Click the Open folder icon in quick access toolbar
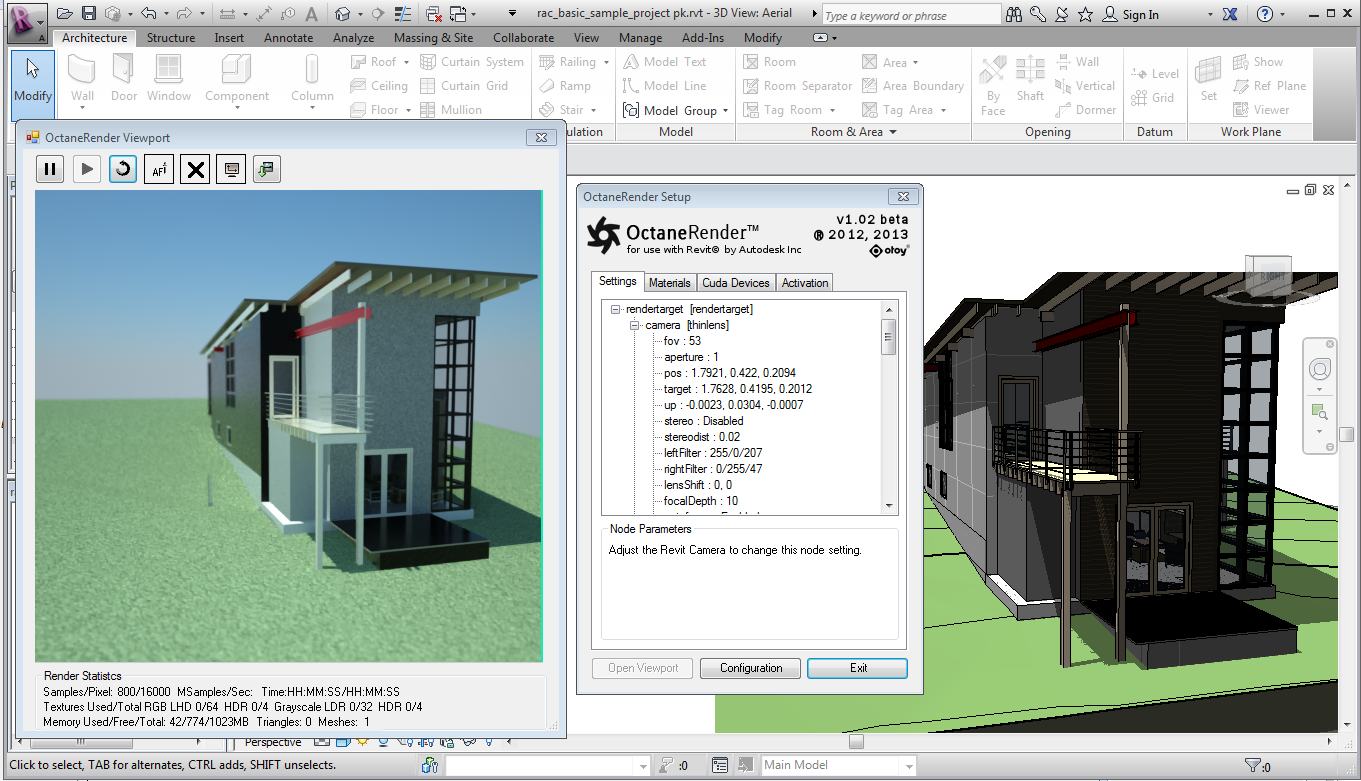Viewport: 1361px width, 781px height. 65,14
